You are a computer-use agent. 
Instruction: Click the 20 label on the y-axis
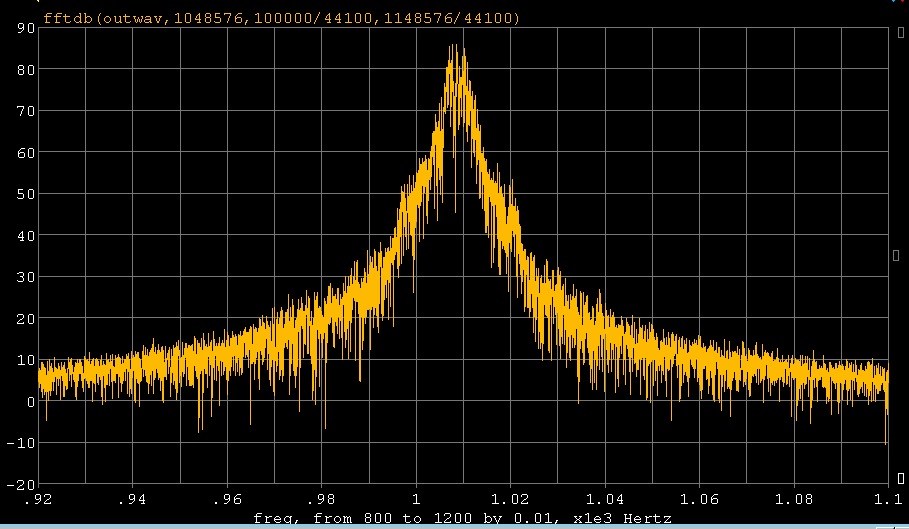tap(26, 319)
